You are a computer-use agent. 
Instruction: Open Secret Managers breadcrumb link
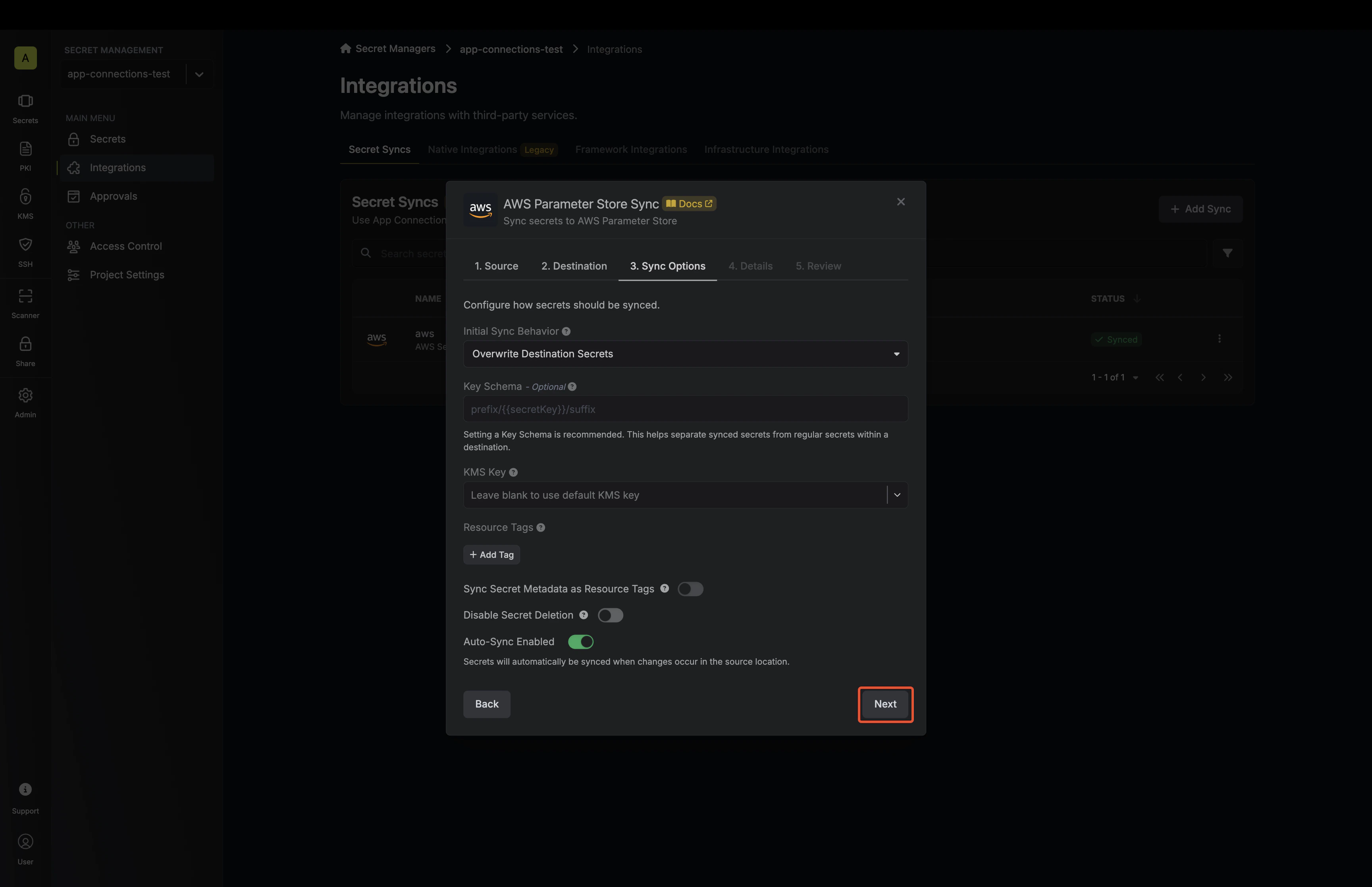[395, 49]
